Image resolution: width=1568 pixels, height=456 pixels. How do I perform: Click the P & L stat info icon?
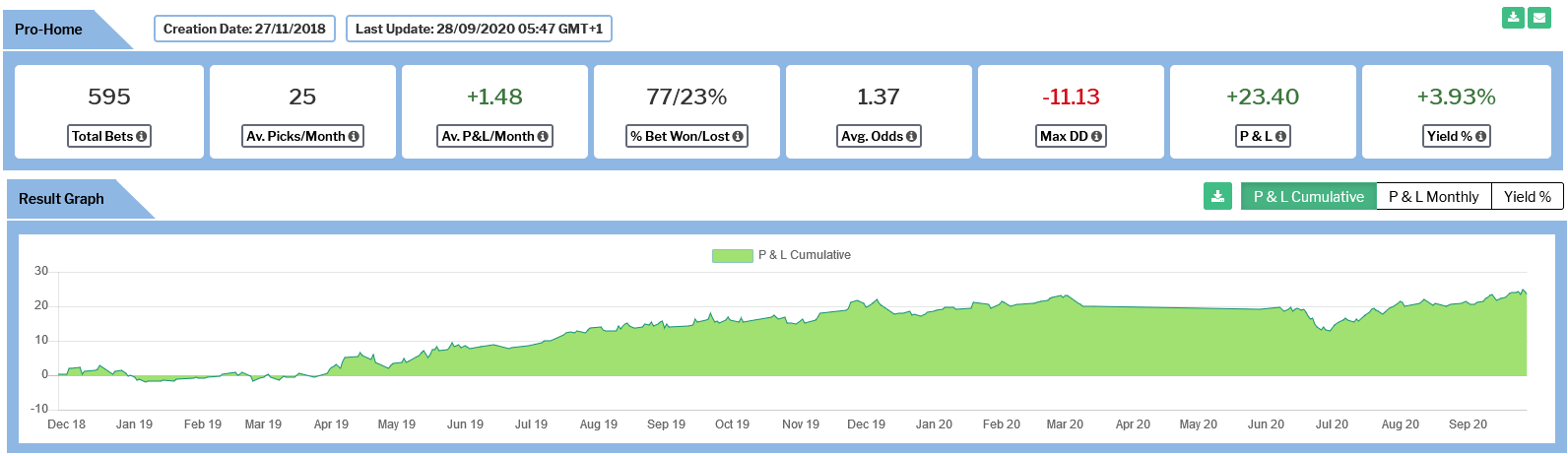[x=1280, y=137]
